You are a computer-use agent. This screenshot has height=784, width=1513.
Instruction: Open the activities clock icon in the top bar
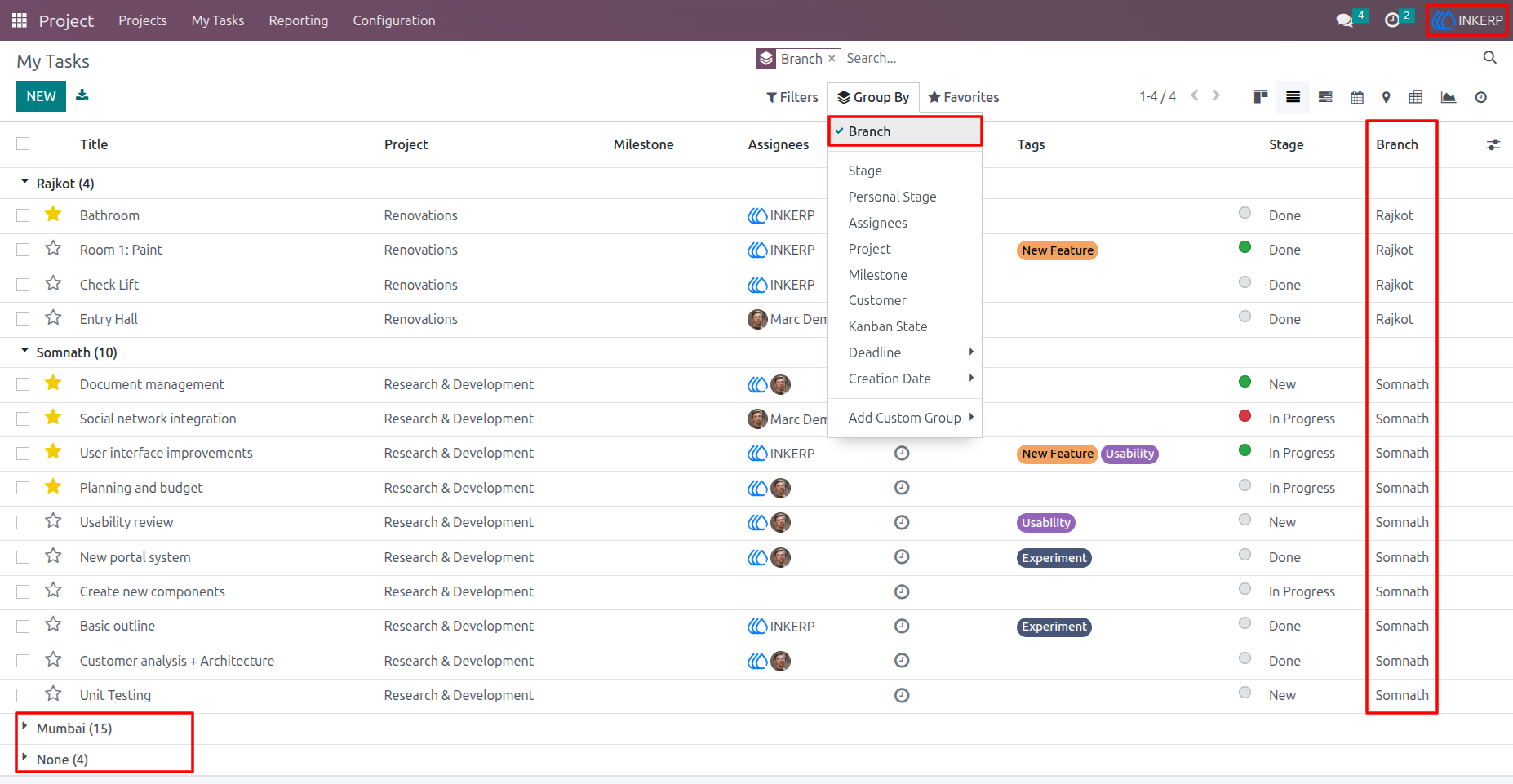tap(1392, 20)
